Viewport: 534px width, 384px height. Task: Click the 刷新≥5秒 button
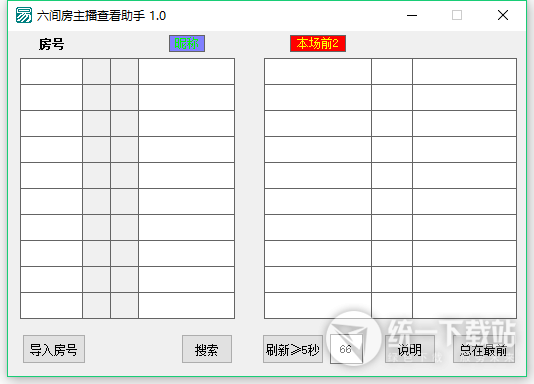coord(293,349)
